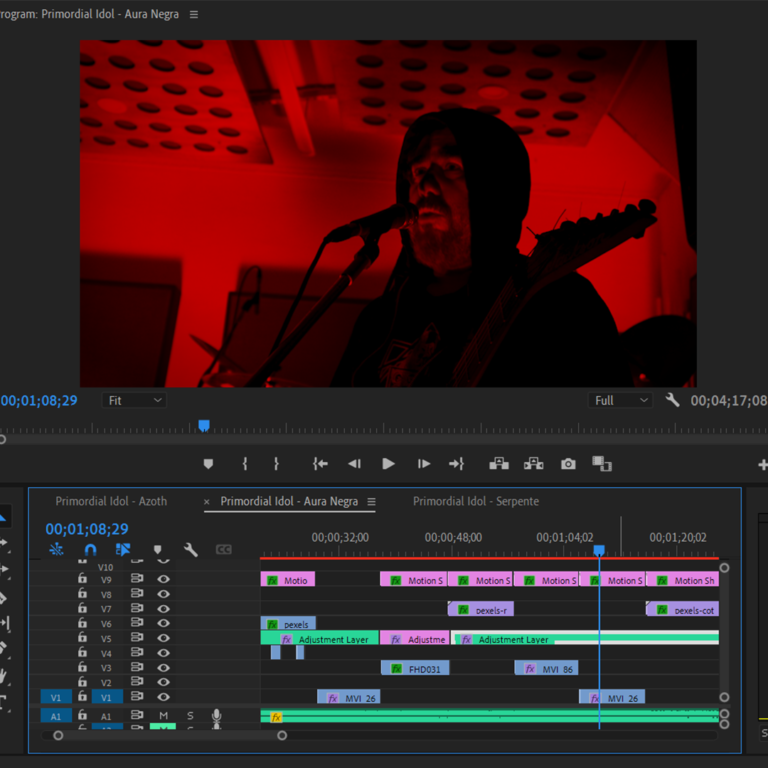Click the Export Frame camera icon
Viewport: 768px width, 768px height.
click(568, 464)
